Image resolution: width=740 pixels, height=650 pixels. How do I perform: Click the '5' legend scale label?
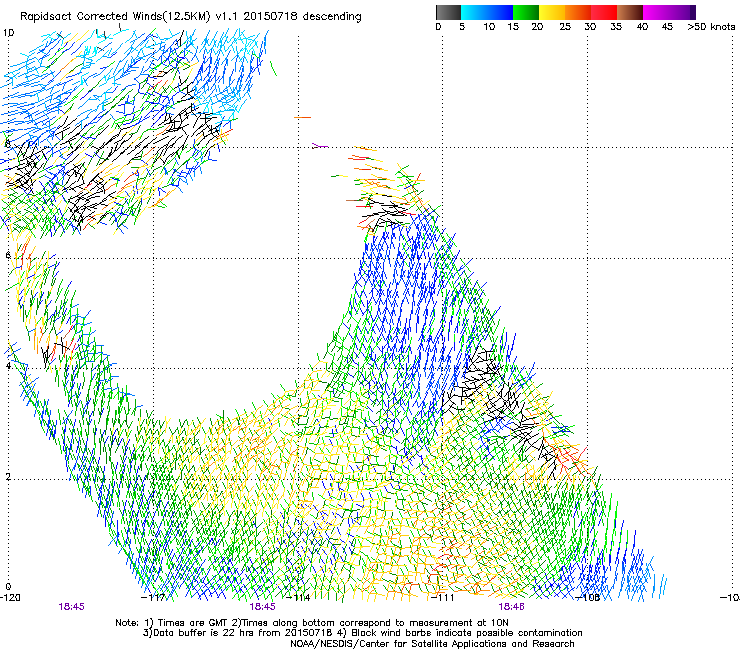[x=462, y=27]
